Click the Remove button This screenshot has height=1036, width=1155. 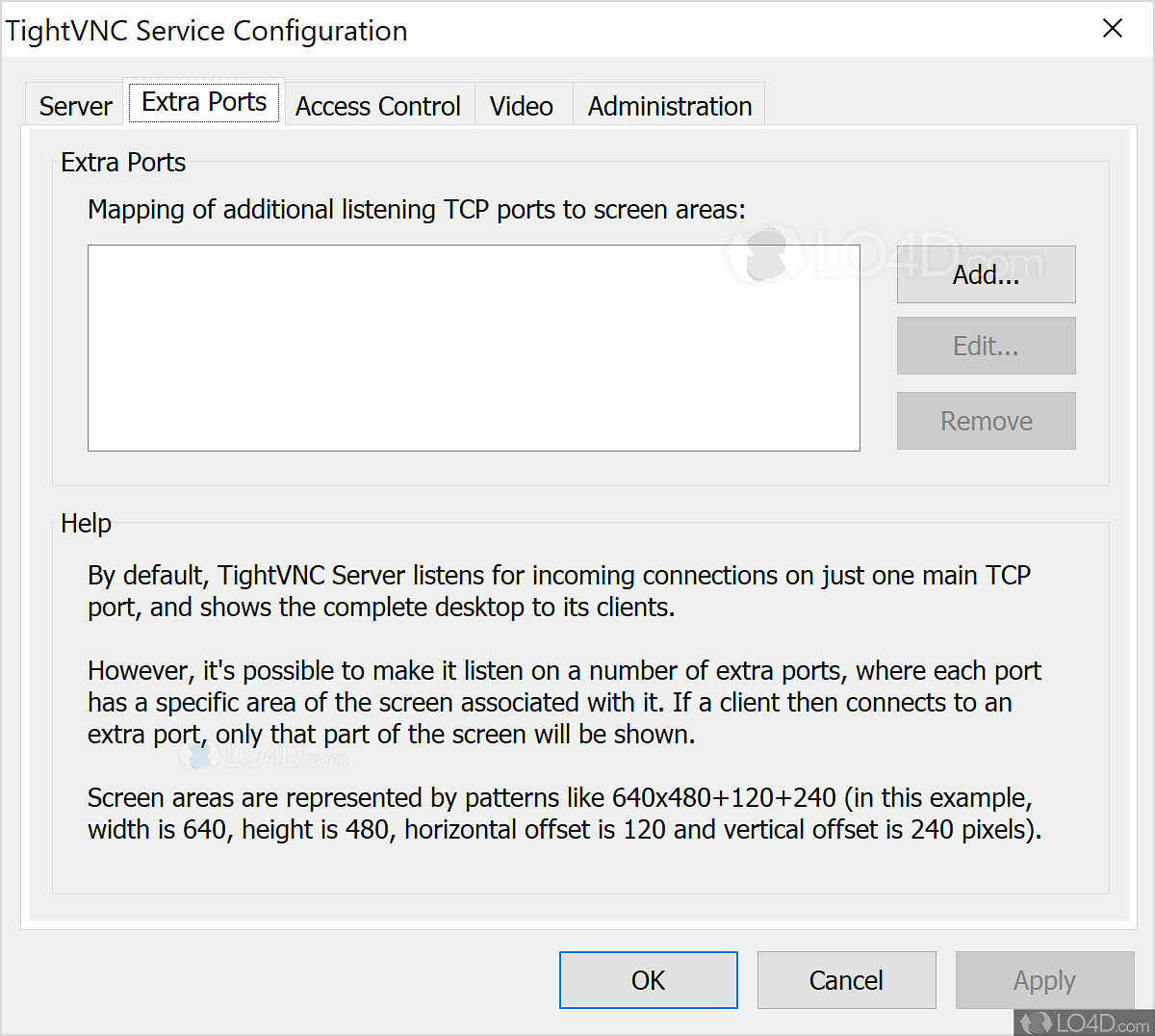986,421
